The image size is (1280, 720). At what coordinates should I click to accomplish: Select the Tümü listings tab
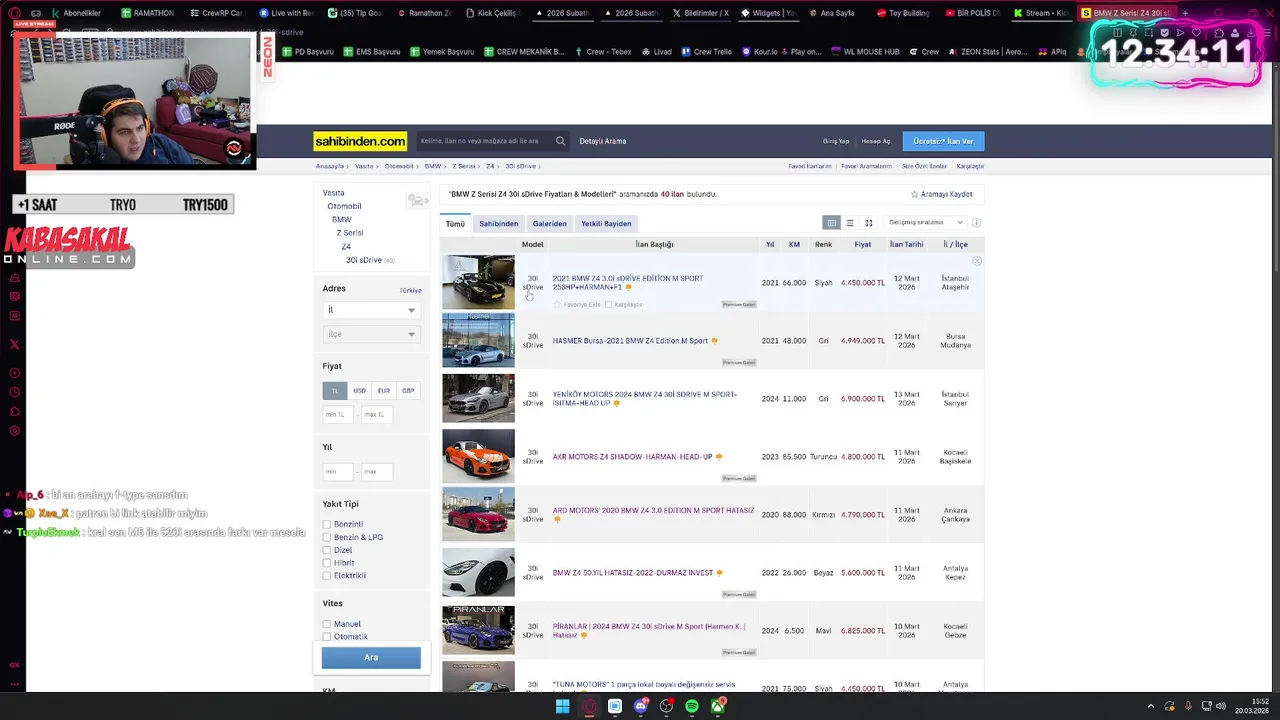[455, 224]
